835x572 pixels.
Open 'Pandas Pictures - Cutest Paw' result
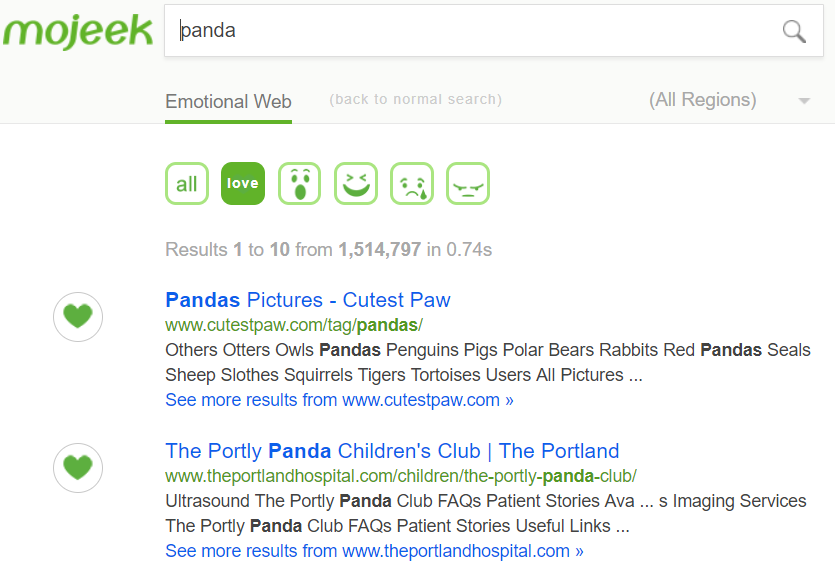pyautogui.click(x=308, y=300)
